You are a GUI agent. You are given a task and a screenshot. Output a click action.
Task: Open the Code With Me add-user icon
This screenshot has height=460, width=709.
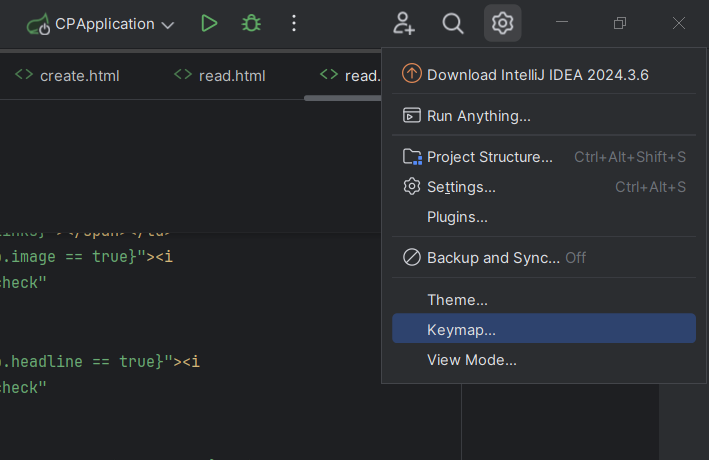click(404, 23)
